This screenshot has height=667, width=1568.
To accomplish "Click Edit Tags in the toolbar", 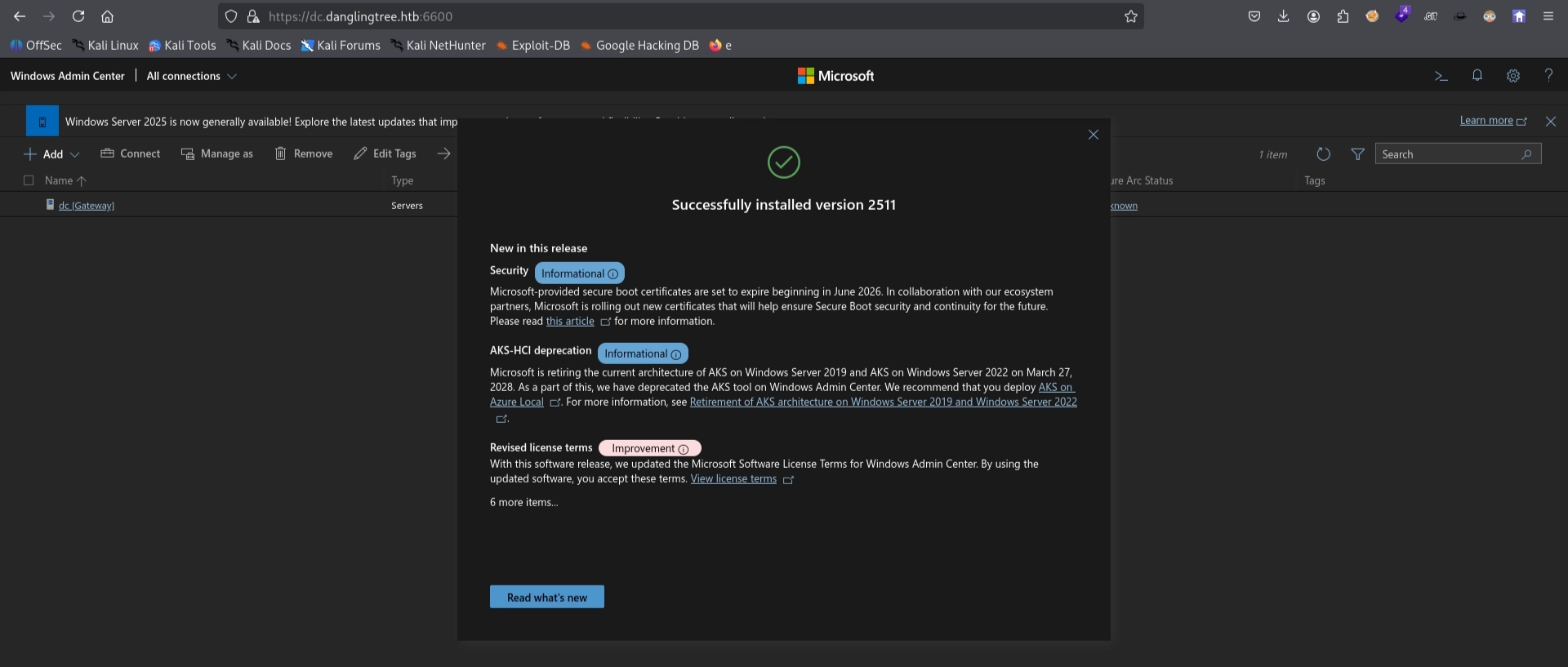I will 385,153.
